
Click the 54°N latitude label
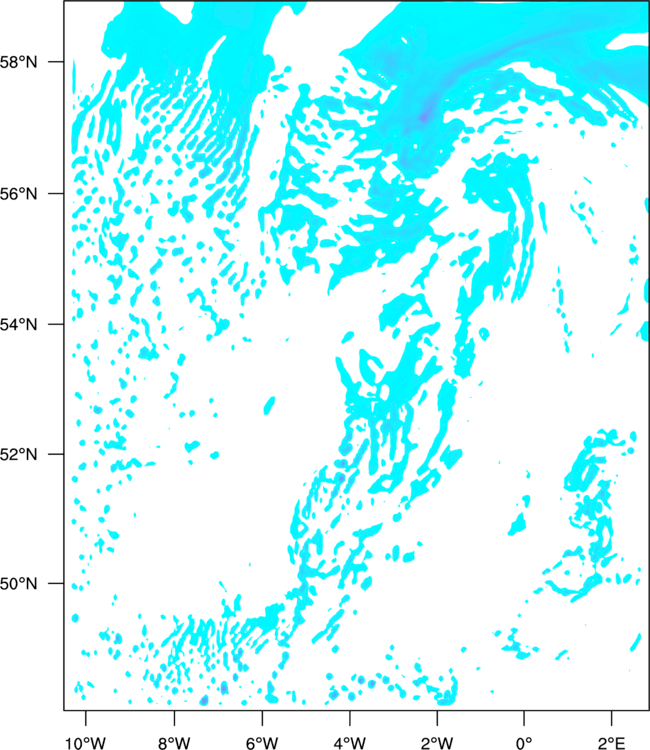[19, 324]
